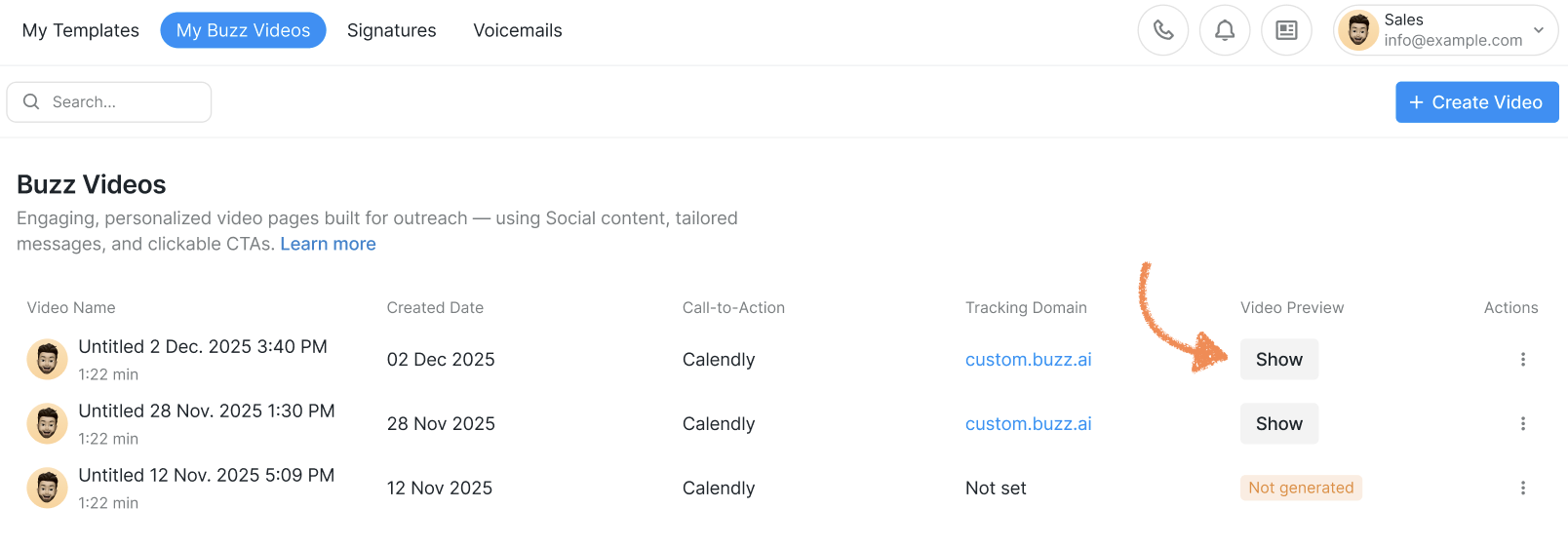Click the phone dialer icon
The width and height of the screenshot is (1568, 548).
[1162, 30]
